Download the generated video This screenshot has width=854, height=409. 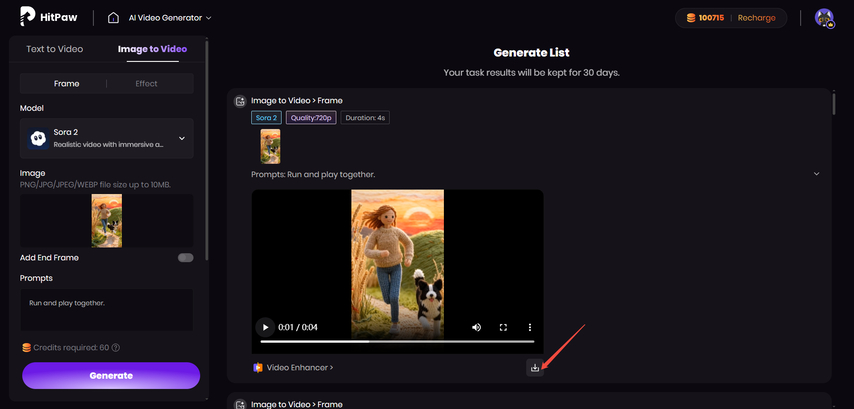coord(535,368)
